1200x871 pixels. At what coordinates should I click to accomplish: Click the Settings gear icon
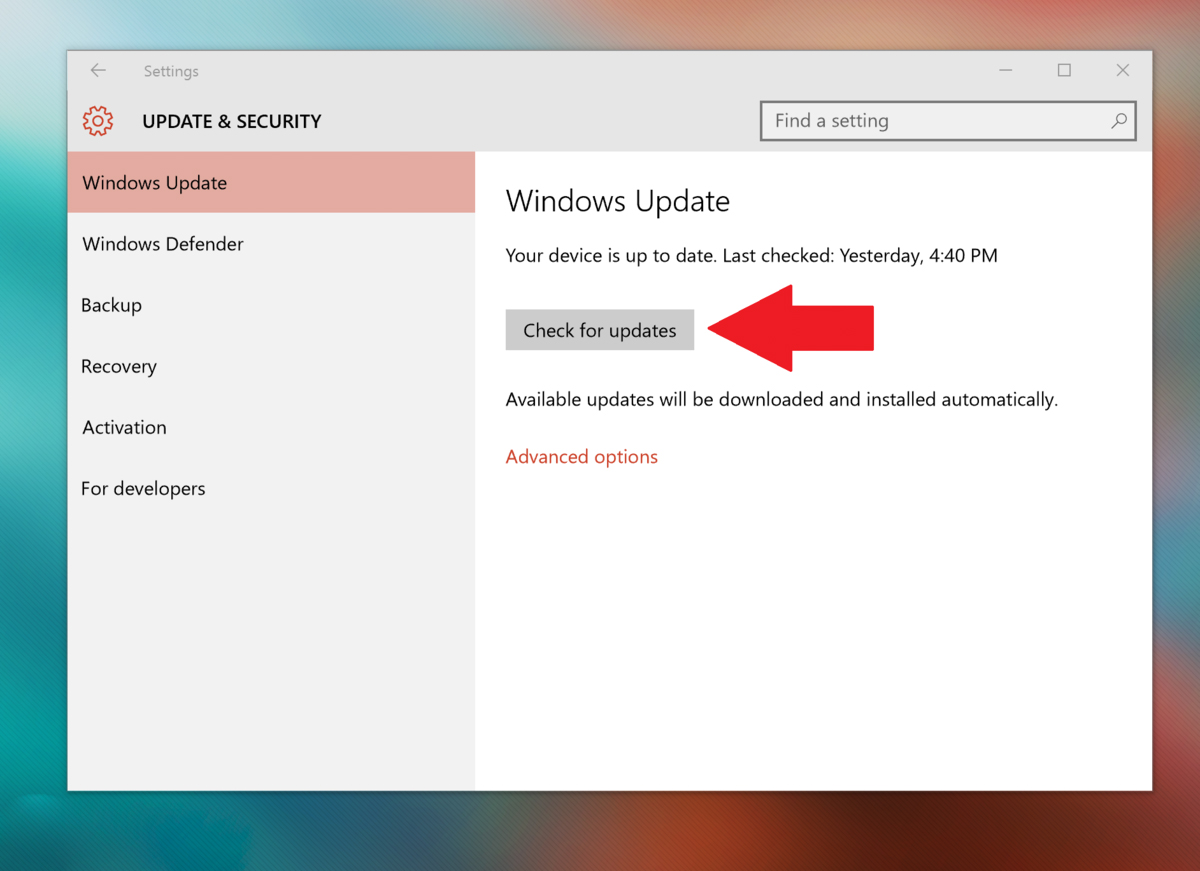click(97, 120)
